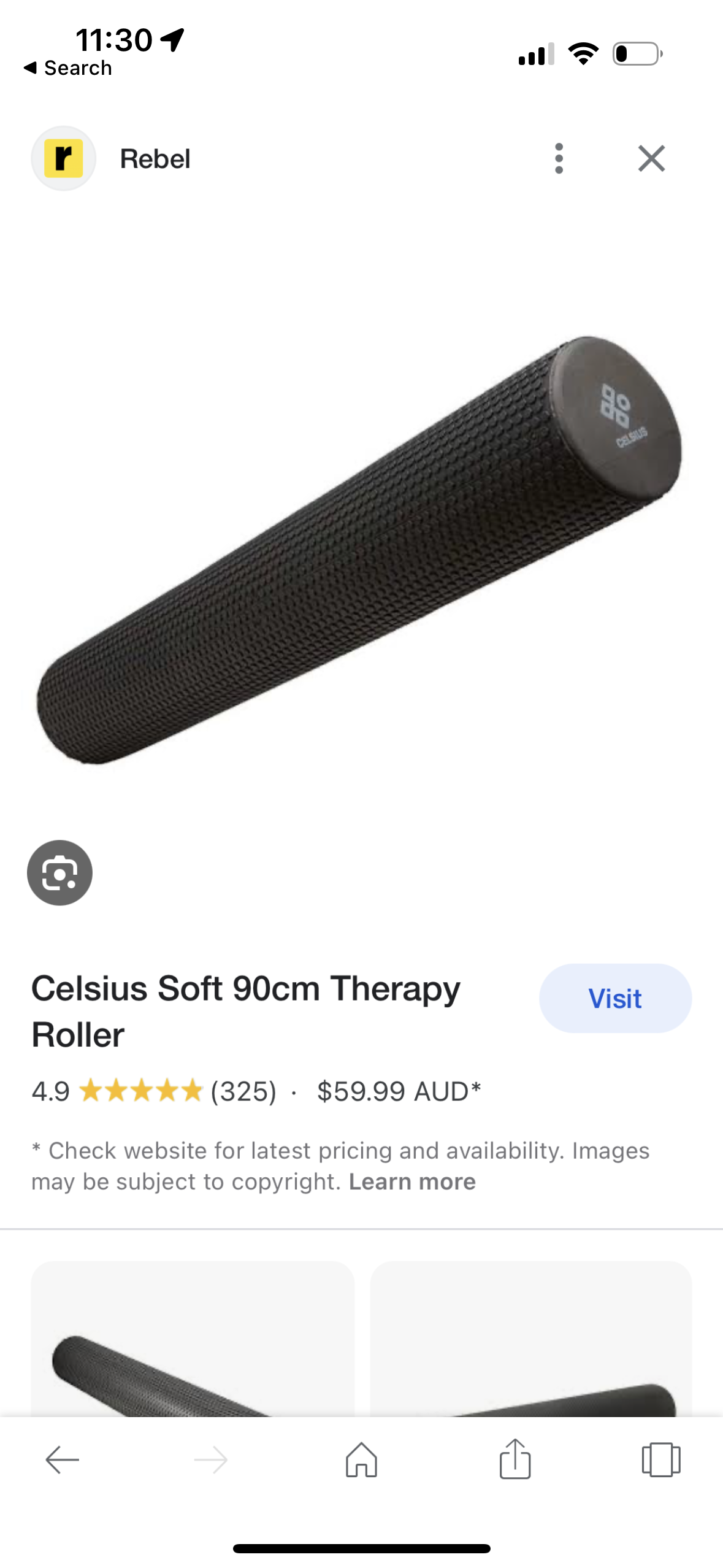The height and width of the screenshot is (1568, 723).
Task: Tap the yellow Rebel logo avatar
Action: pos(64,158)
